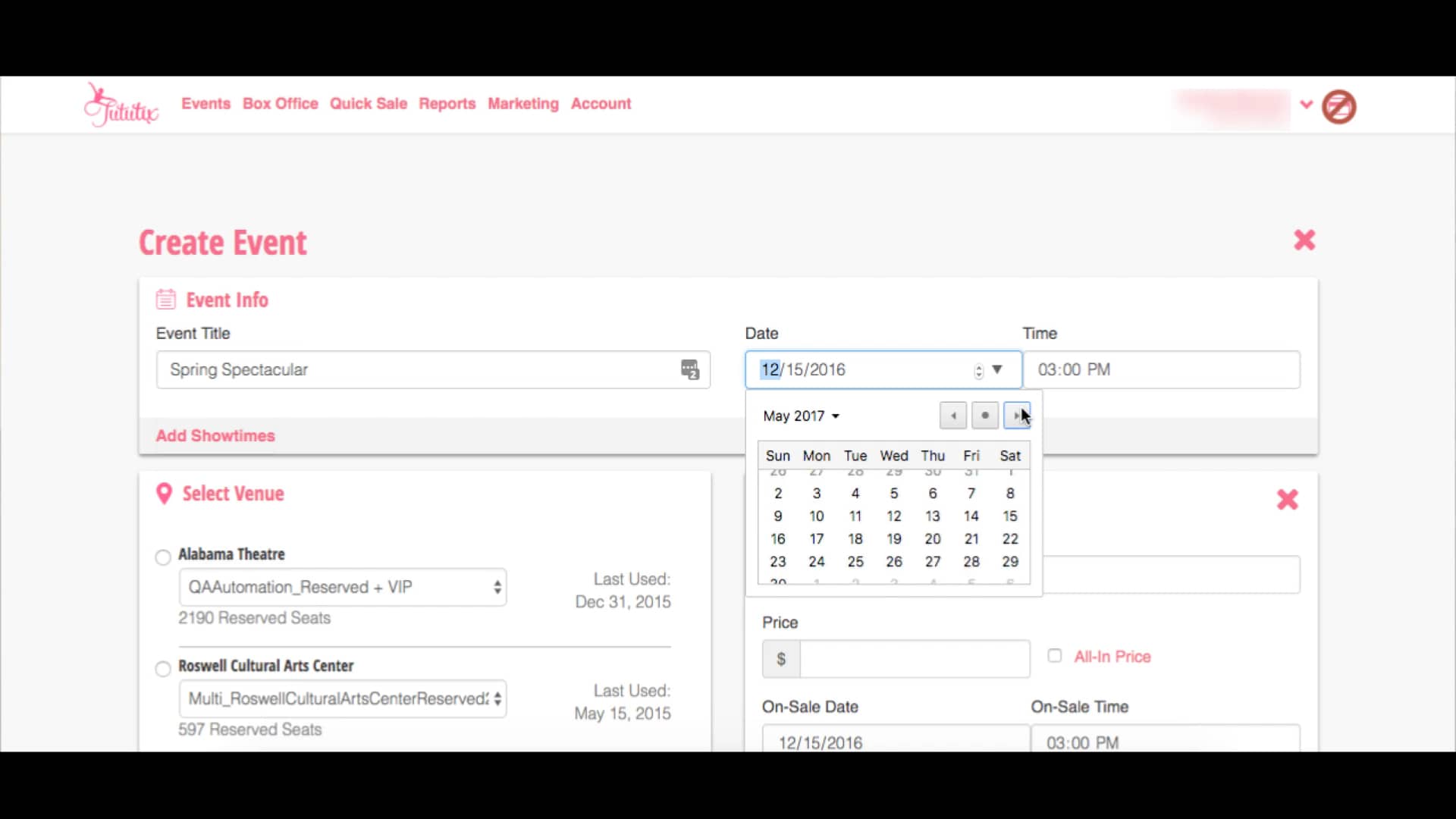Open the Box Office menu

(x=280, y=104)
